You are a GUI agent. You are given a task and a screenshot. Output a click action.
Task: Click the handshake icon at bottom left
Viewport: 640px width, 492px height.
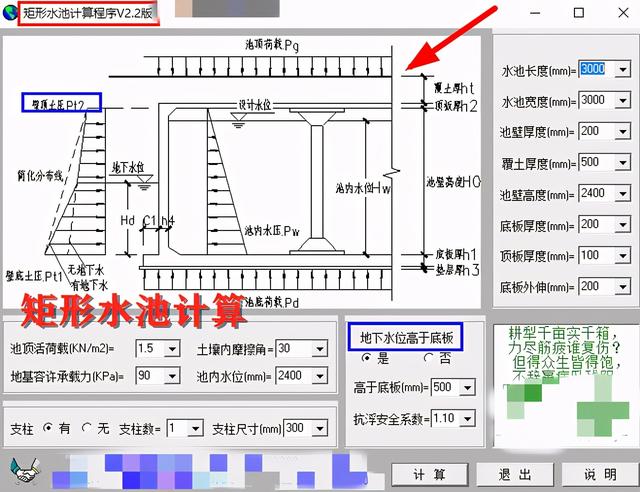[24, 470]
